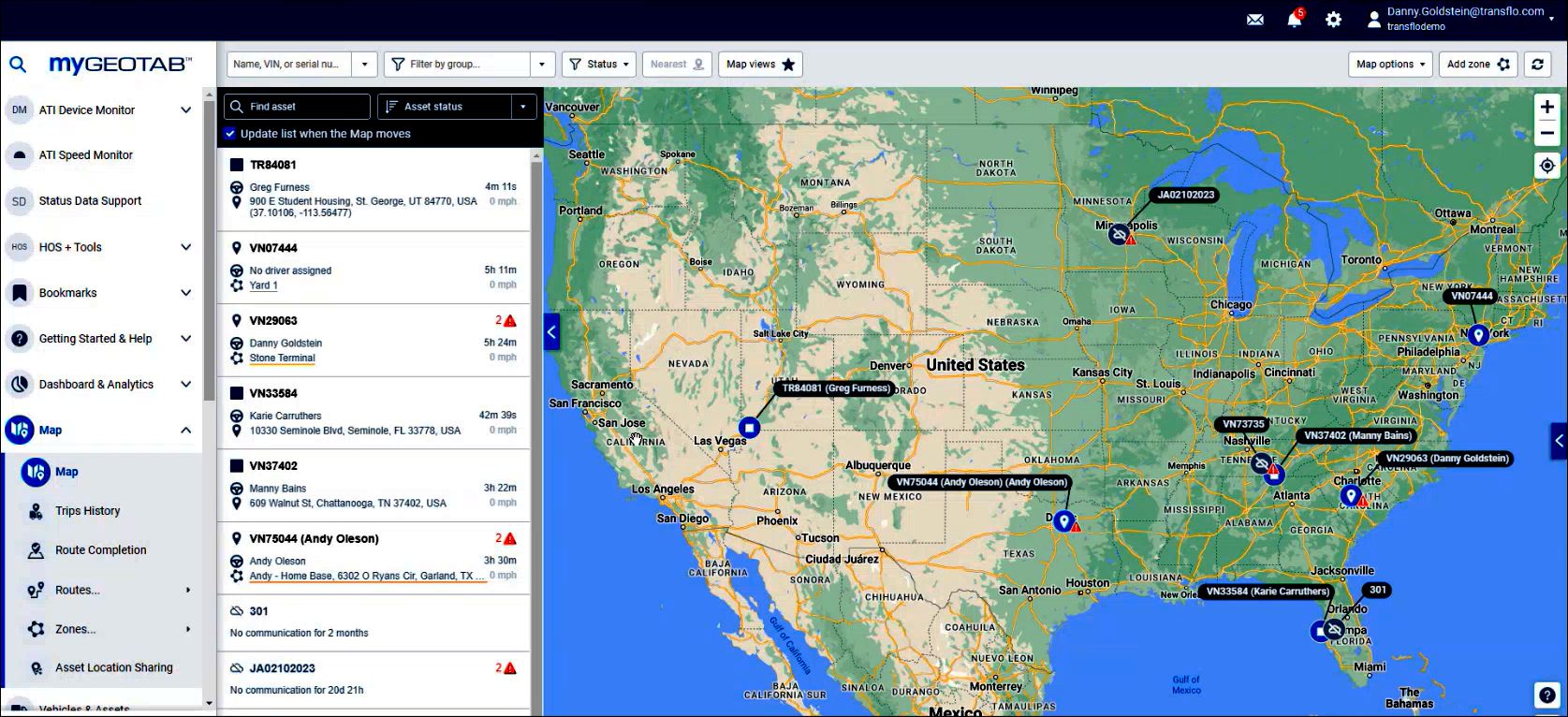1568x717 pixels.
Task: Expand the Asset status sort dropdown
Action: (x=523, y=107)
